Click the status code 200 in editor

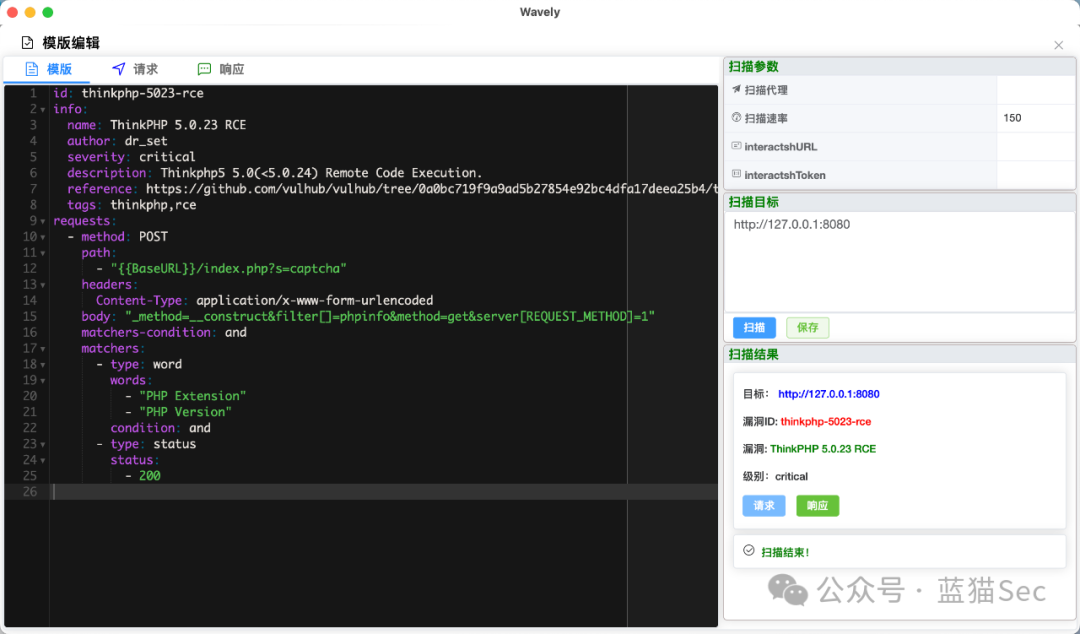149,476
